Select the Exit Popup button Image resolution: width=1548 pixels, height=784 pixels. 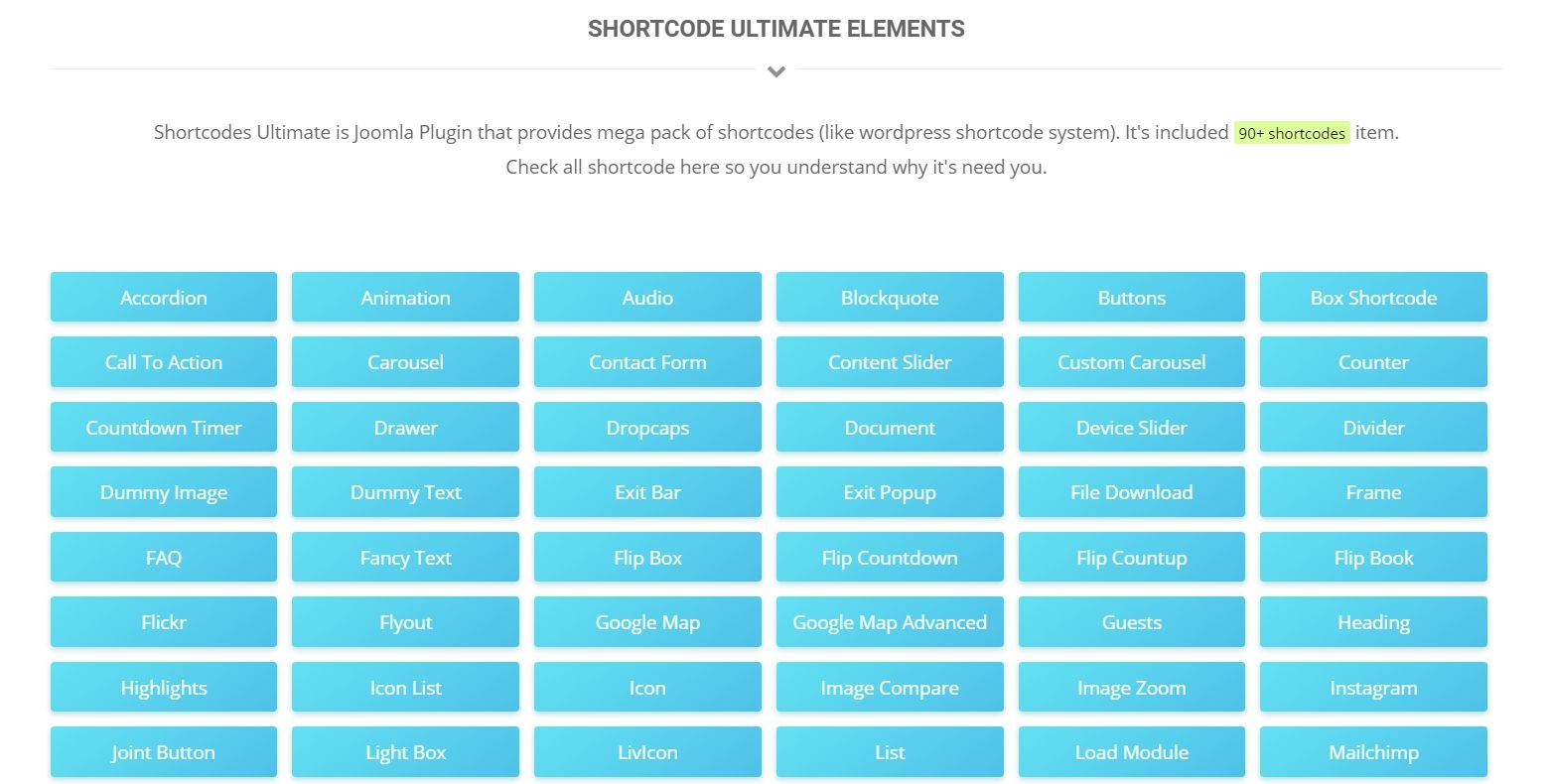(890, 492)
